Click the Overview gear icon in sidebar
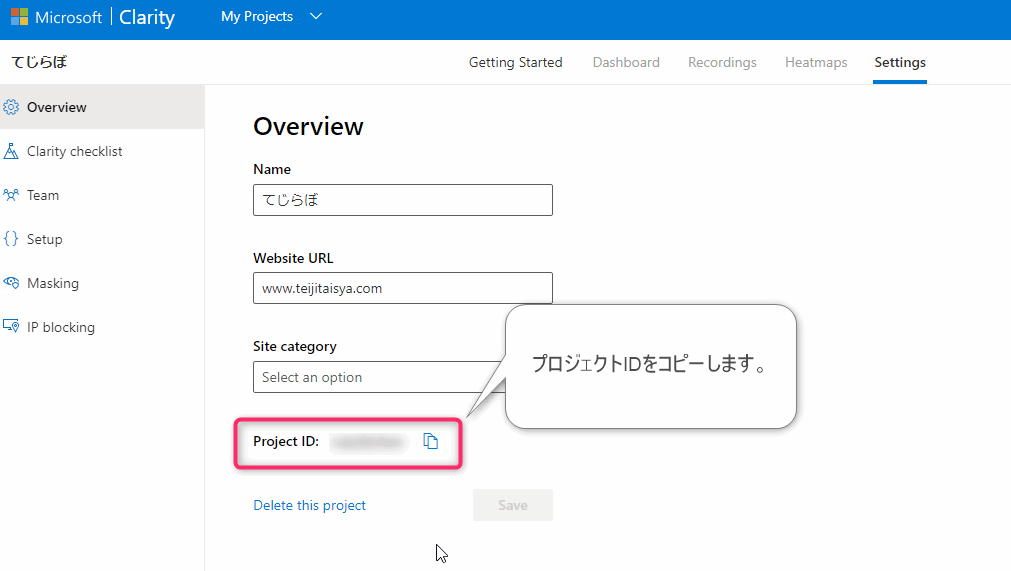The image size is (1011, 571). click(x=11, y=107)
